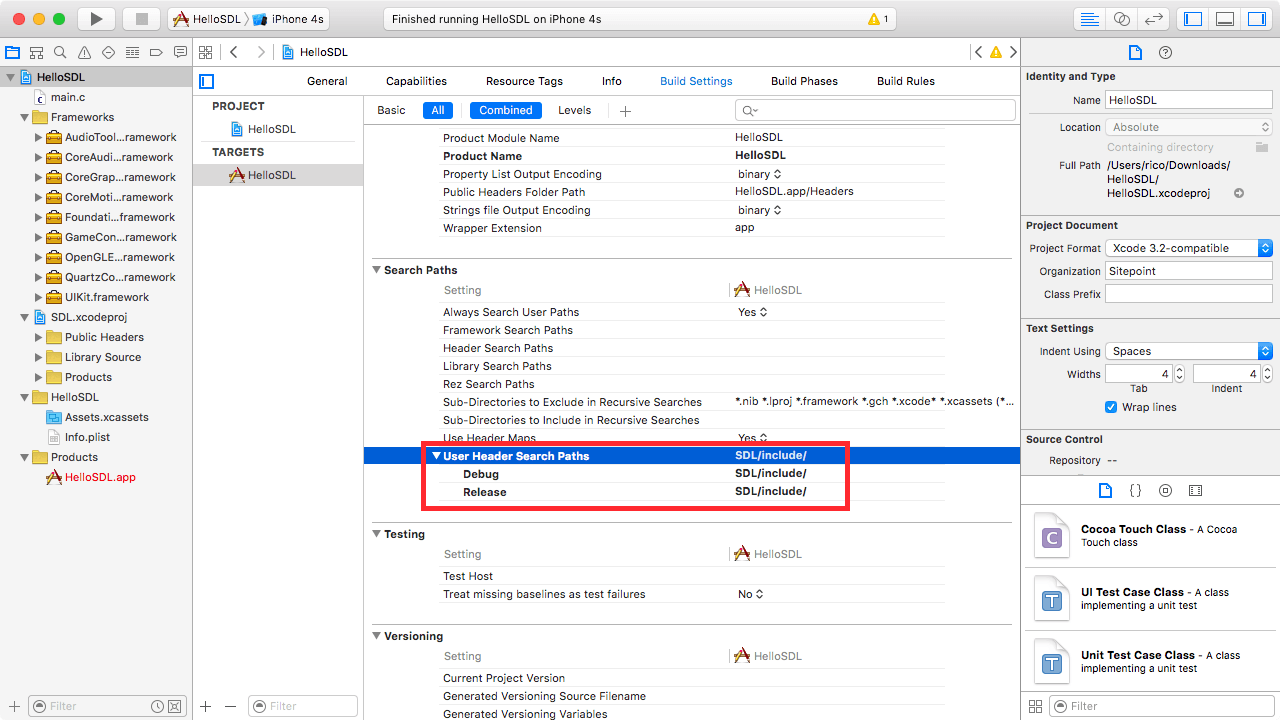The width and height of the screenshot is (1280, 720).
Task: Collapse the Frameworks group
Action: [25, 117]
